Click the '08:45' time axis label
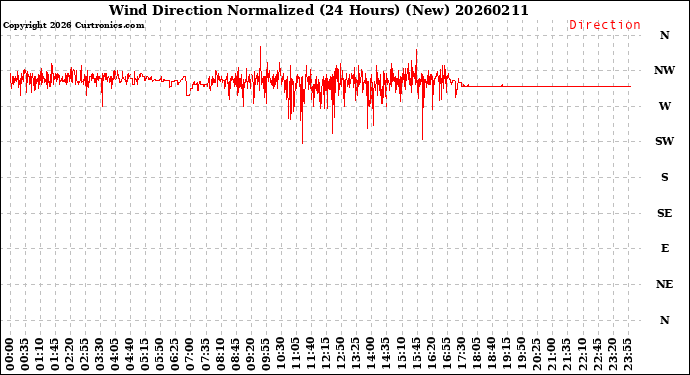 (x=235, y=355)
